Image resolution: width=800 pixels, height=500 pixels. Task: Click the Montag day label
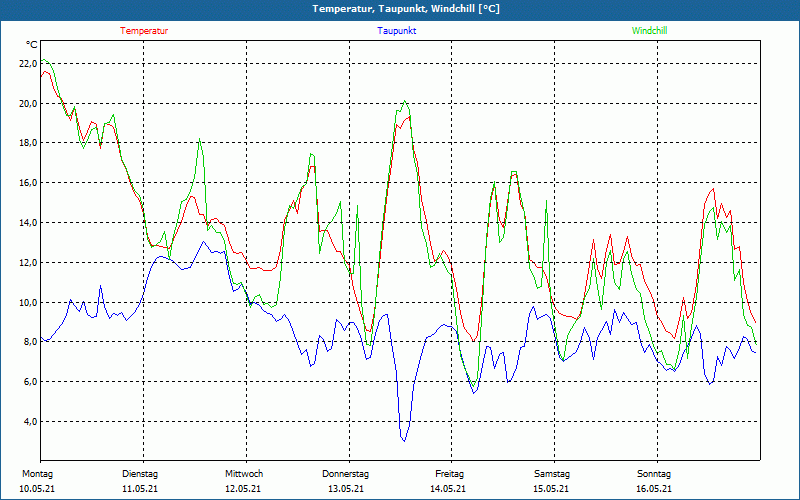point(37,474)
